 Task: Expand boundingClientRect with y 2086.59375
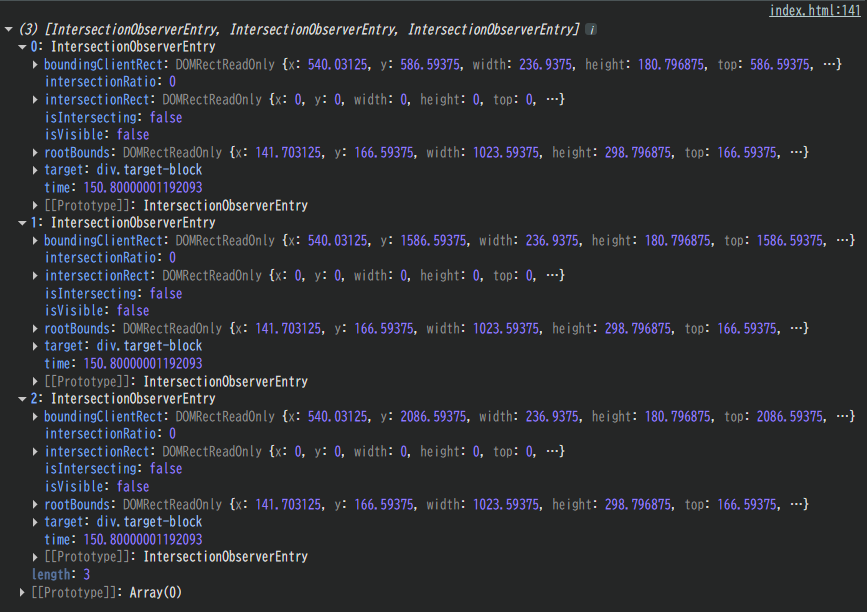coord(36,417)
